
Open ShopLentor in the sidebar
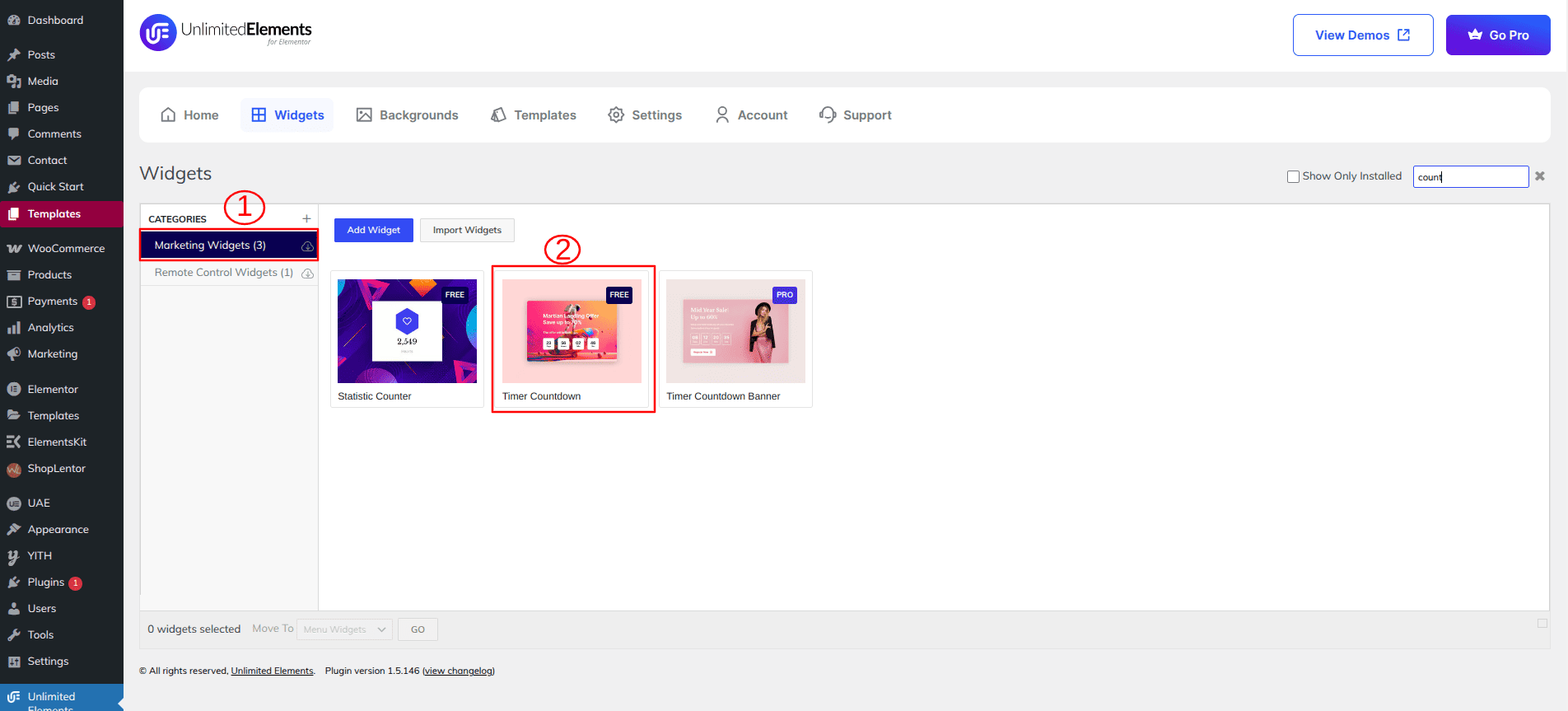coord(62,468)
